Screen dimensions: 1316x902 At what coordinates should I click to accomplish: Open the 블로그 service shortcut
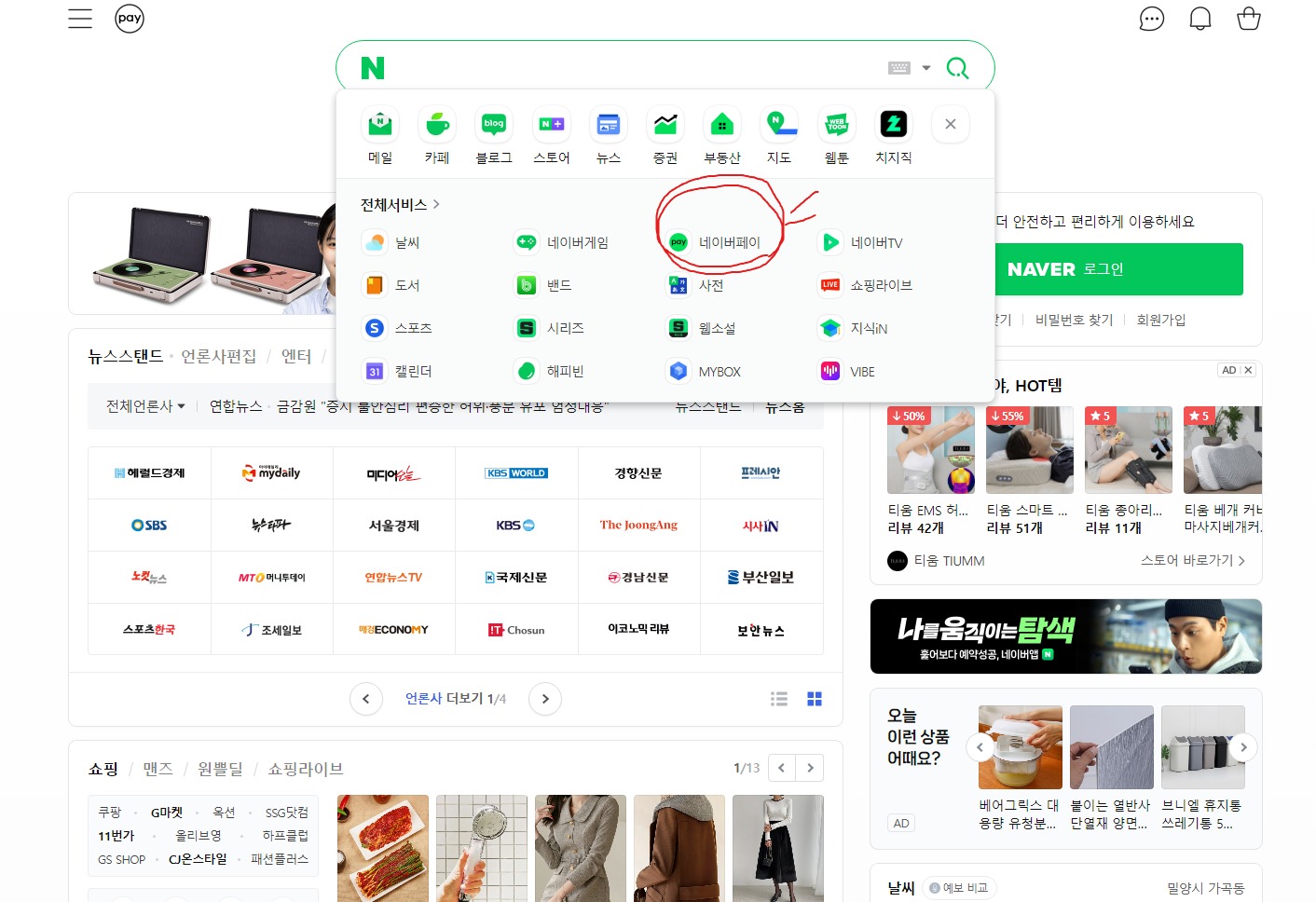(494, 136)
